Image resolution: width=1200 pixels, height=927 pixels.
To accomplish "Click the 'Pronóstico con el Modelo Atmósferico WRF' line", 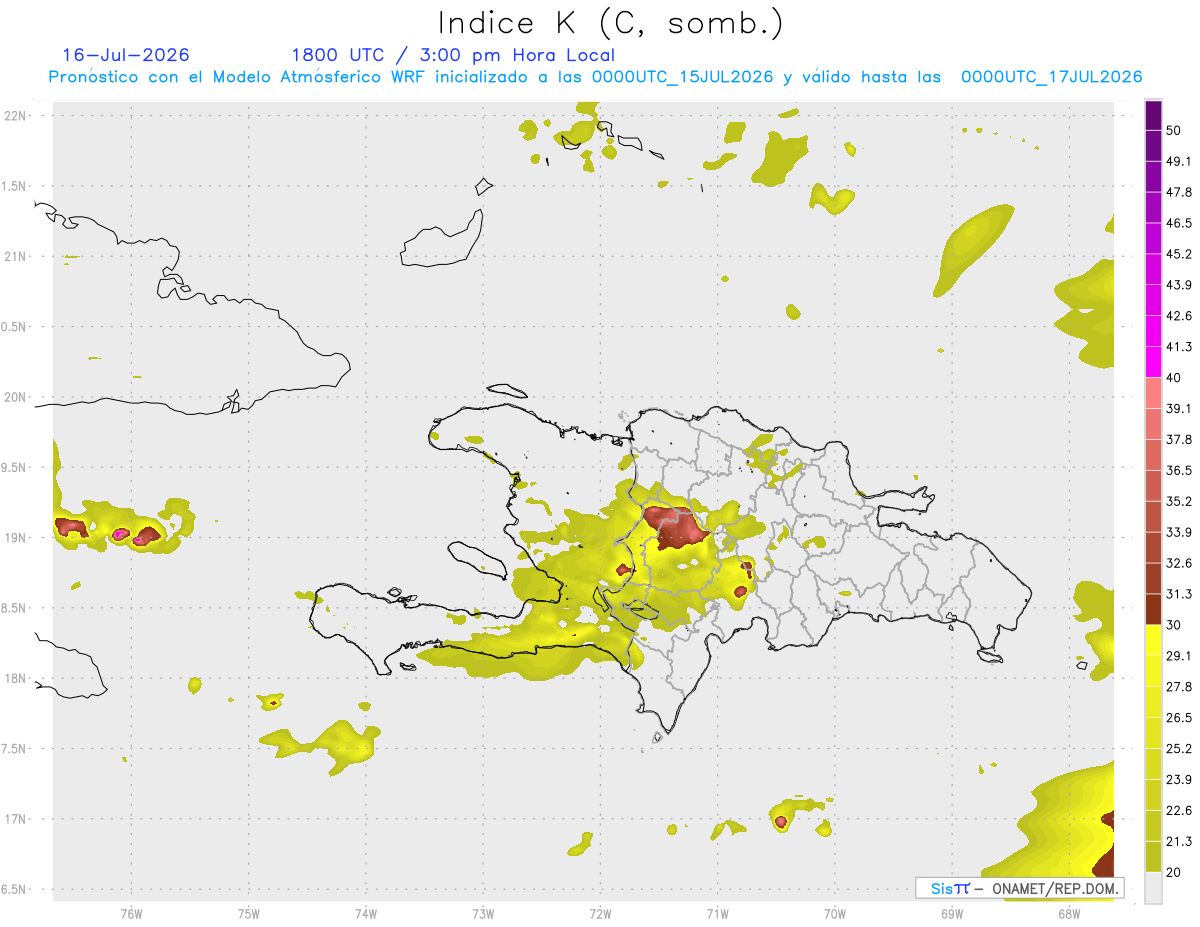I will [x=595, y=77].
